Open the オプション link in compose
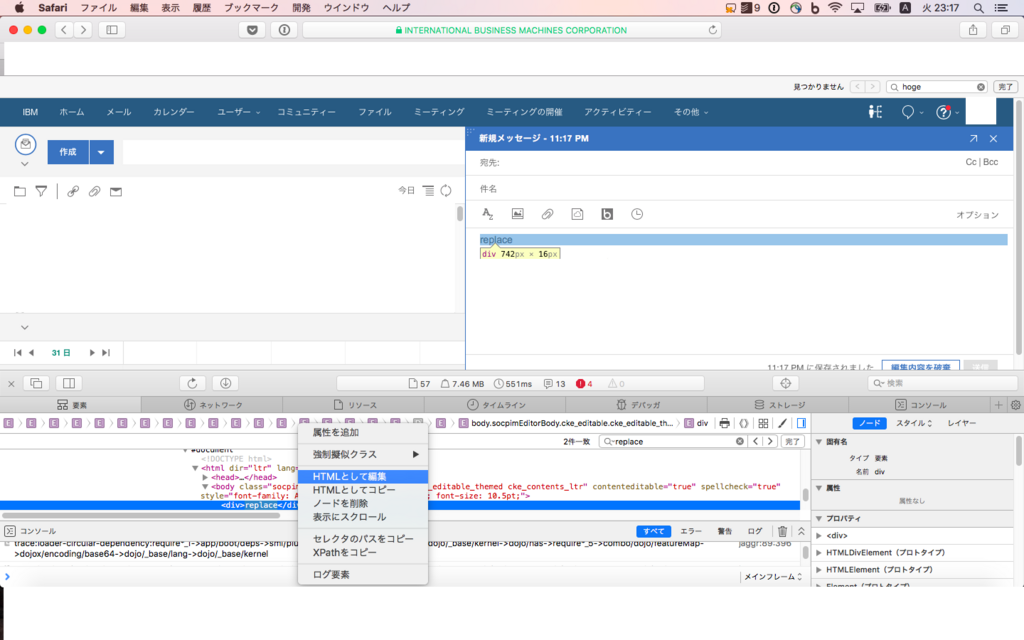1024x640 pixels. (x=978, y=215)
